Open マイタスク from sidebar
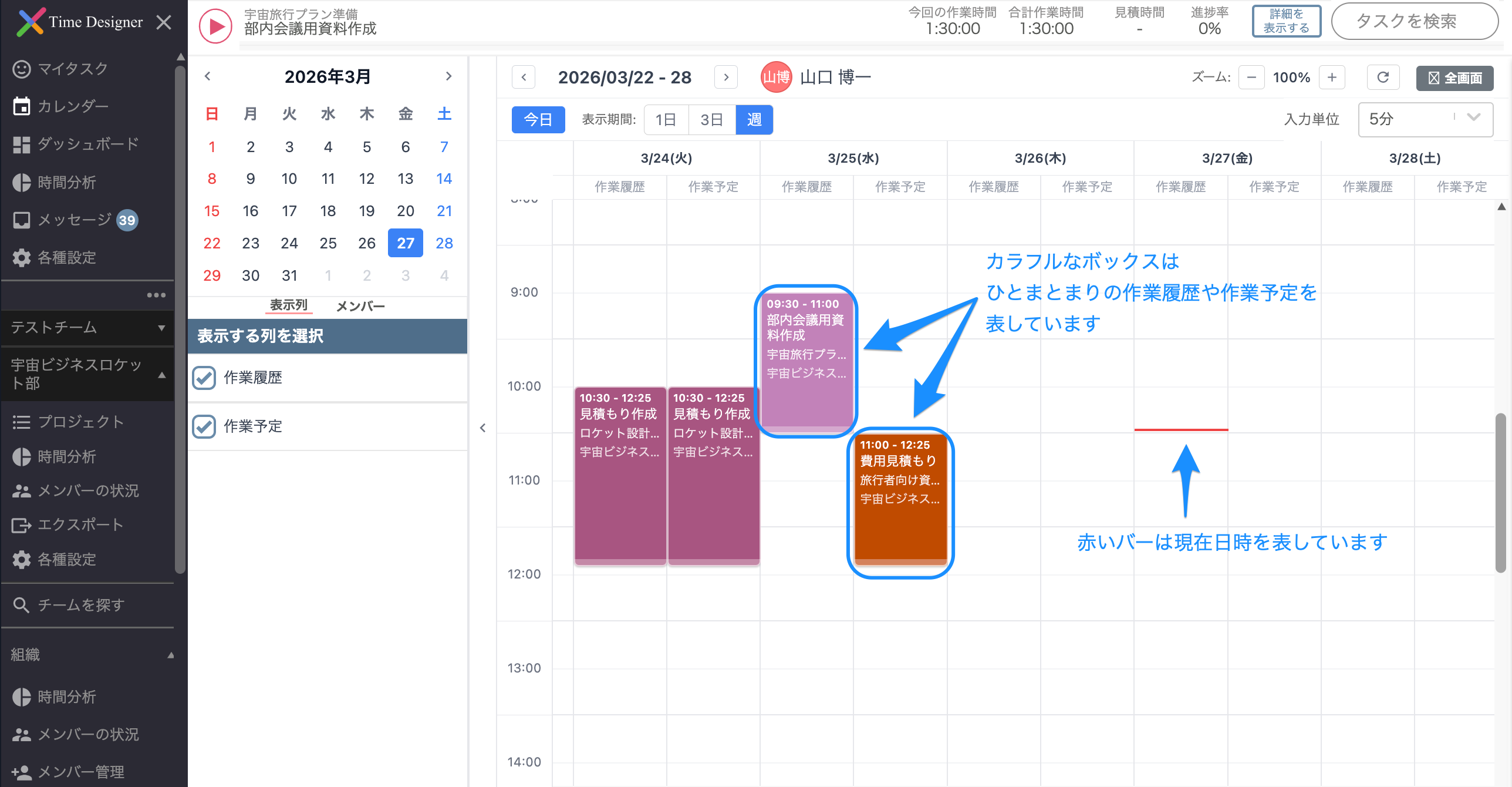The height and width of the screenshot is (787, 1512). click(x=72, y=69)
